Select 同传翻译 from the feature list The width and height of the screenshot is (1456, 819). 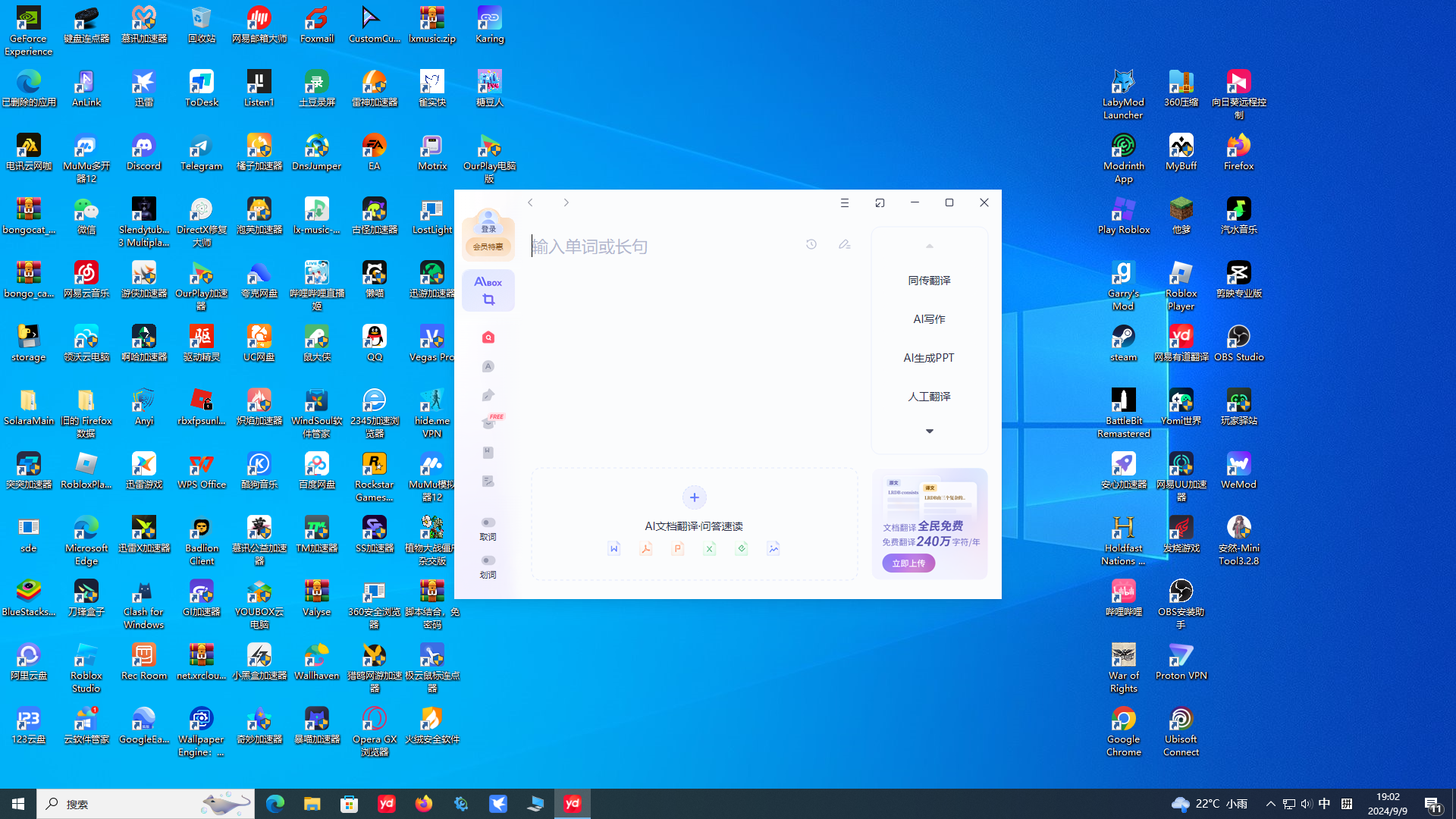(929, 281)
